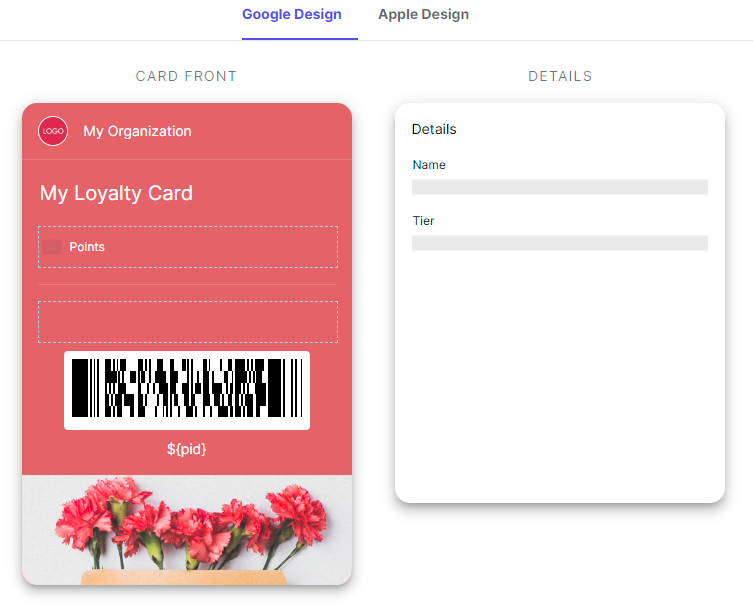Click the small Points value placeholder

52,247
